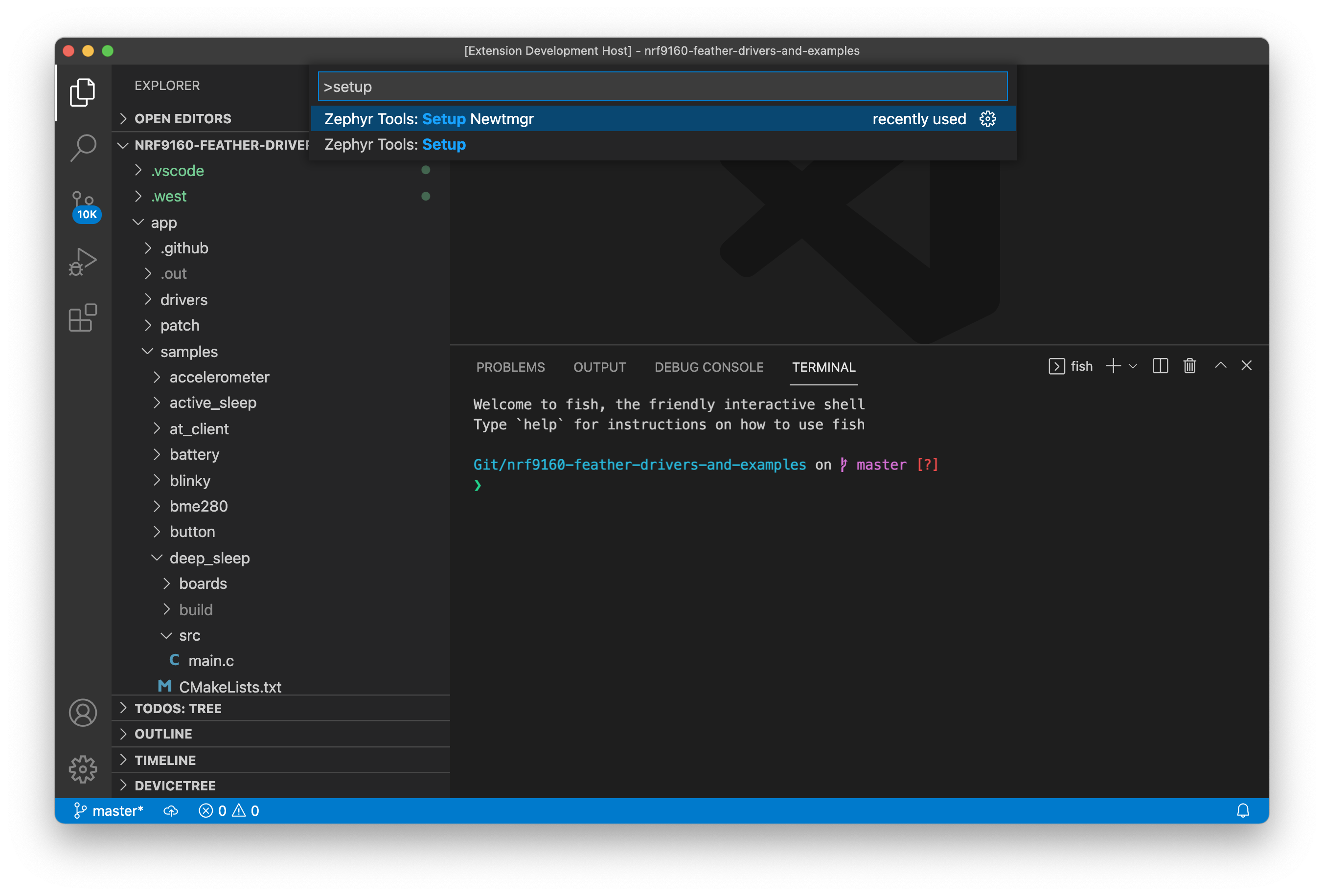Switch to the DEBUG CONSOLE tab
Image resolution: width=1324 pixels, height=896 pixels.
pyautogui.click(x=708, y=367)
